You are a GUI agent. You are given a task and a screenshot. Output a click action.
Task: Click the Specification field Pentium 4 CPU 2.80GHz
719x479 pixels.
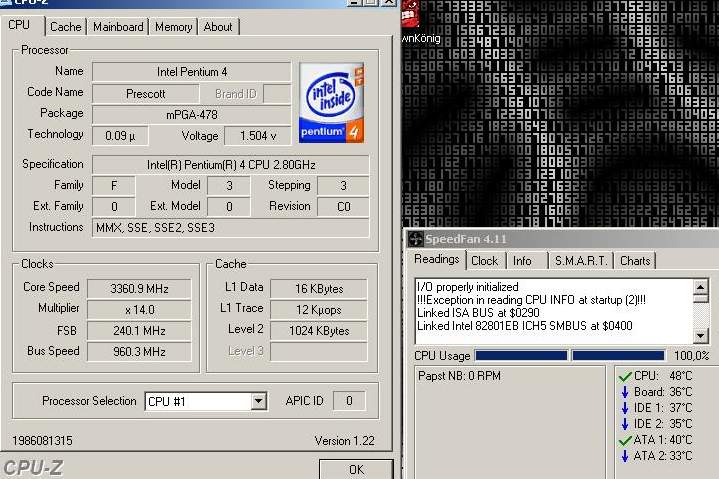coord(231,165)
